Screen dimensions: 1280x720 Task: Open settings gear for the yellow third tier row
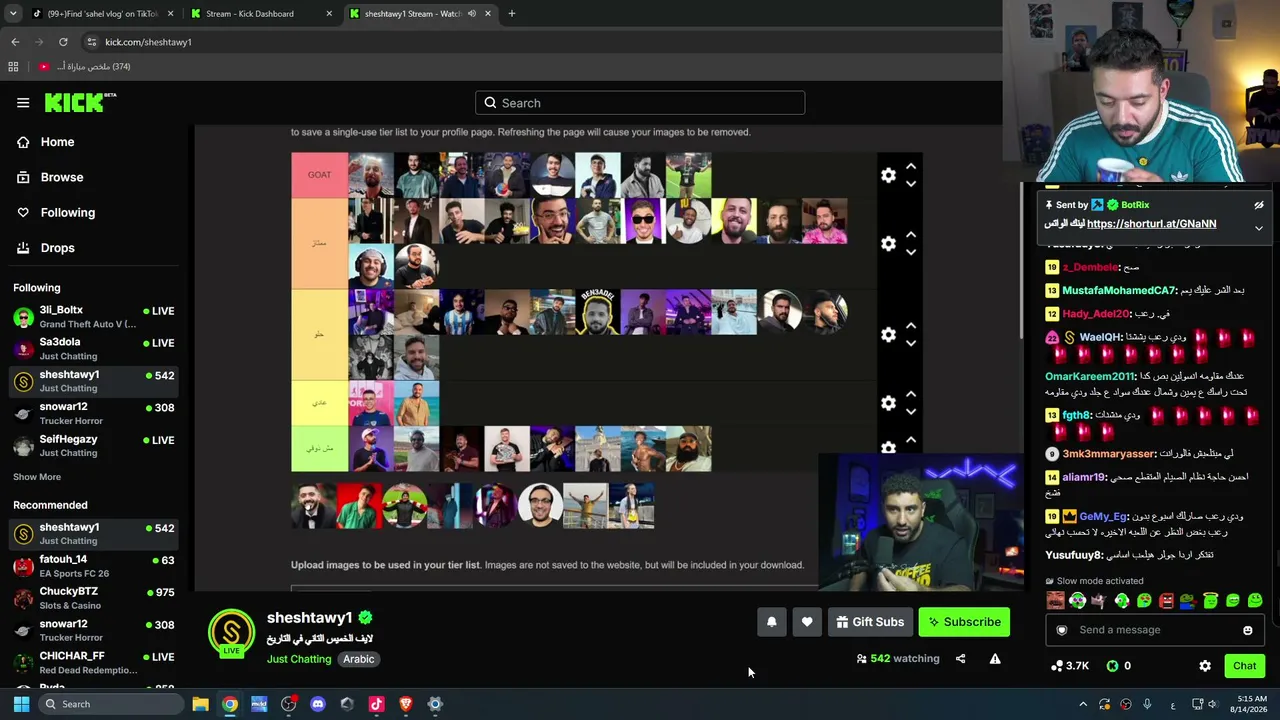coord(888,334)
